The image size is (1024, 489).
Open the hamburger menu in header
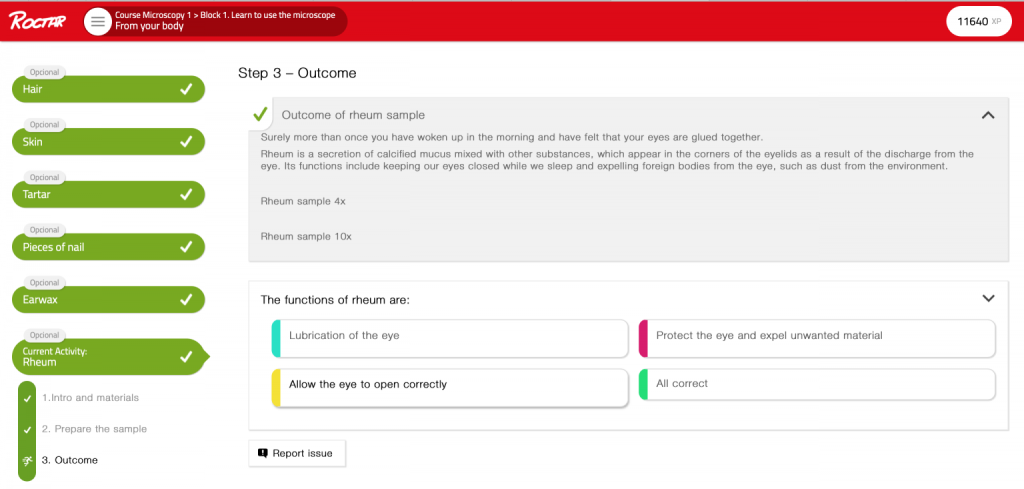point(97,21)
